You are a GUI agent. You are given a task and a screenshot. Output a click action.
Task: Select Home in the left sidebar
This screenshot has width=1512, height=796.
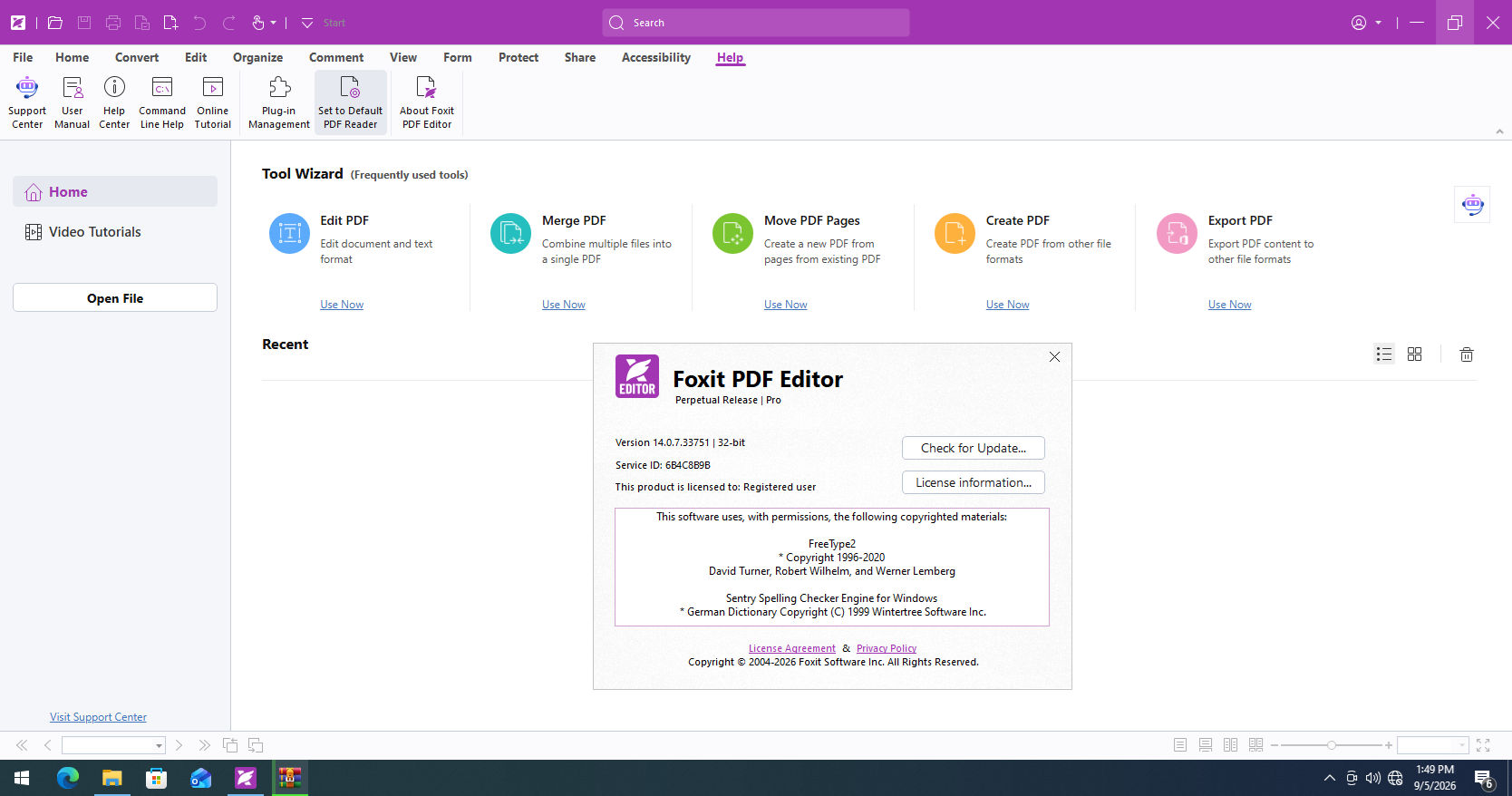click(x=115, y=192)
